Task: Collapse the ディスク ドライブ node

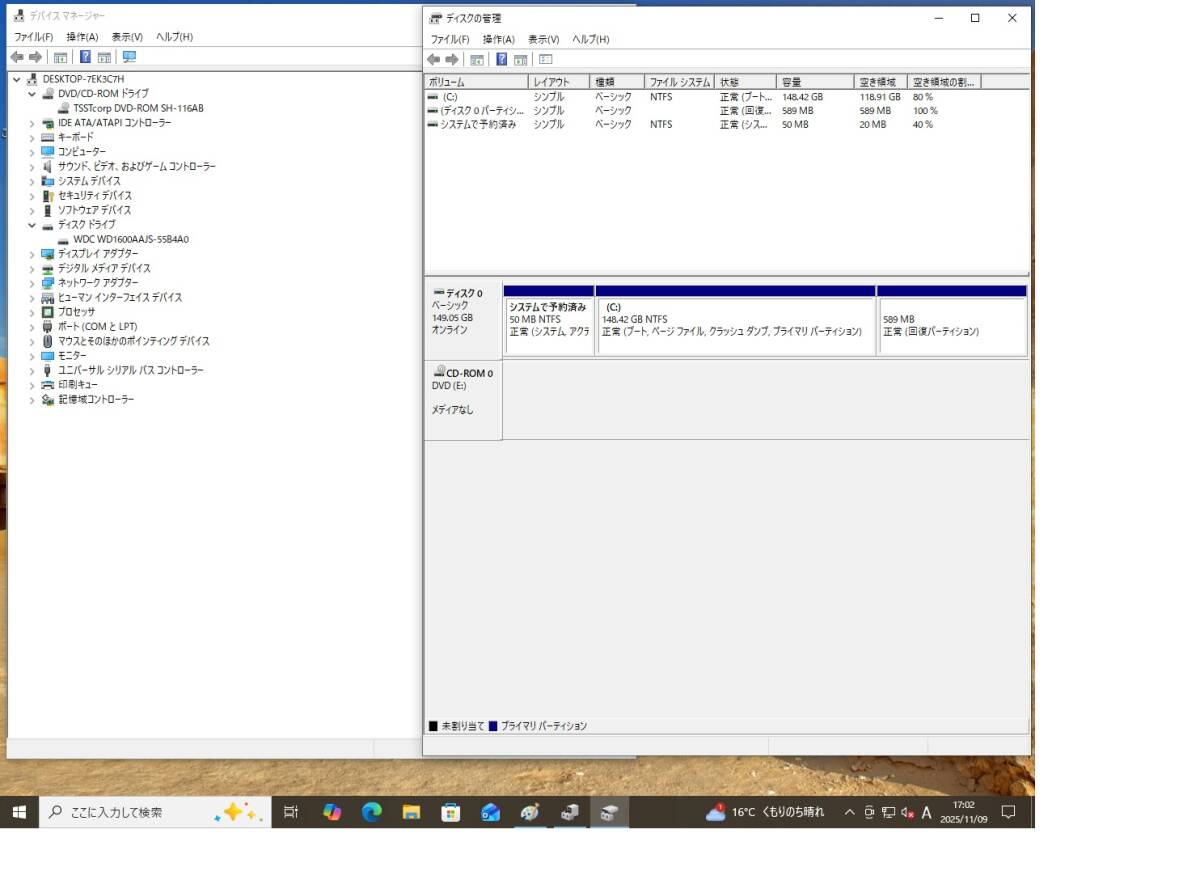Action: 33,225
